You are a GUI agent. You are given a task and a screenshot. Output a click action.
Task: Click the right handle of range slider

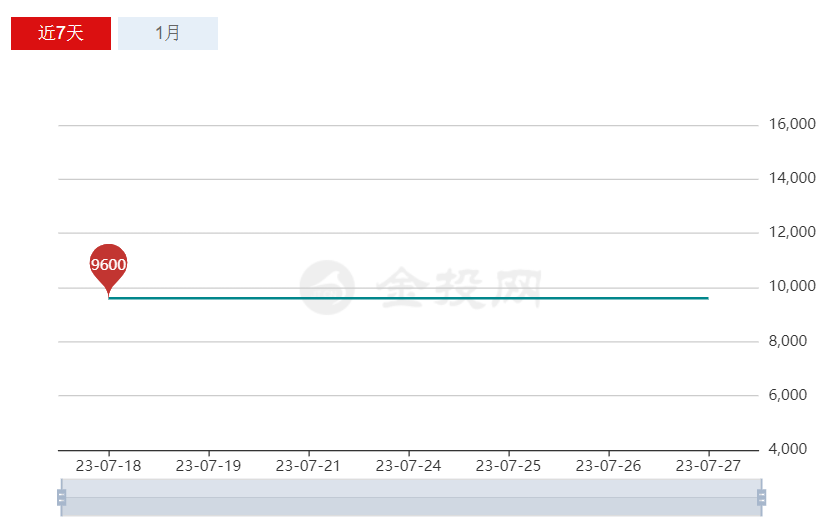(761, 497)
